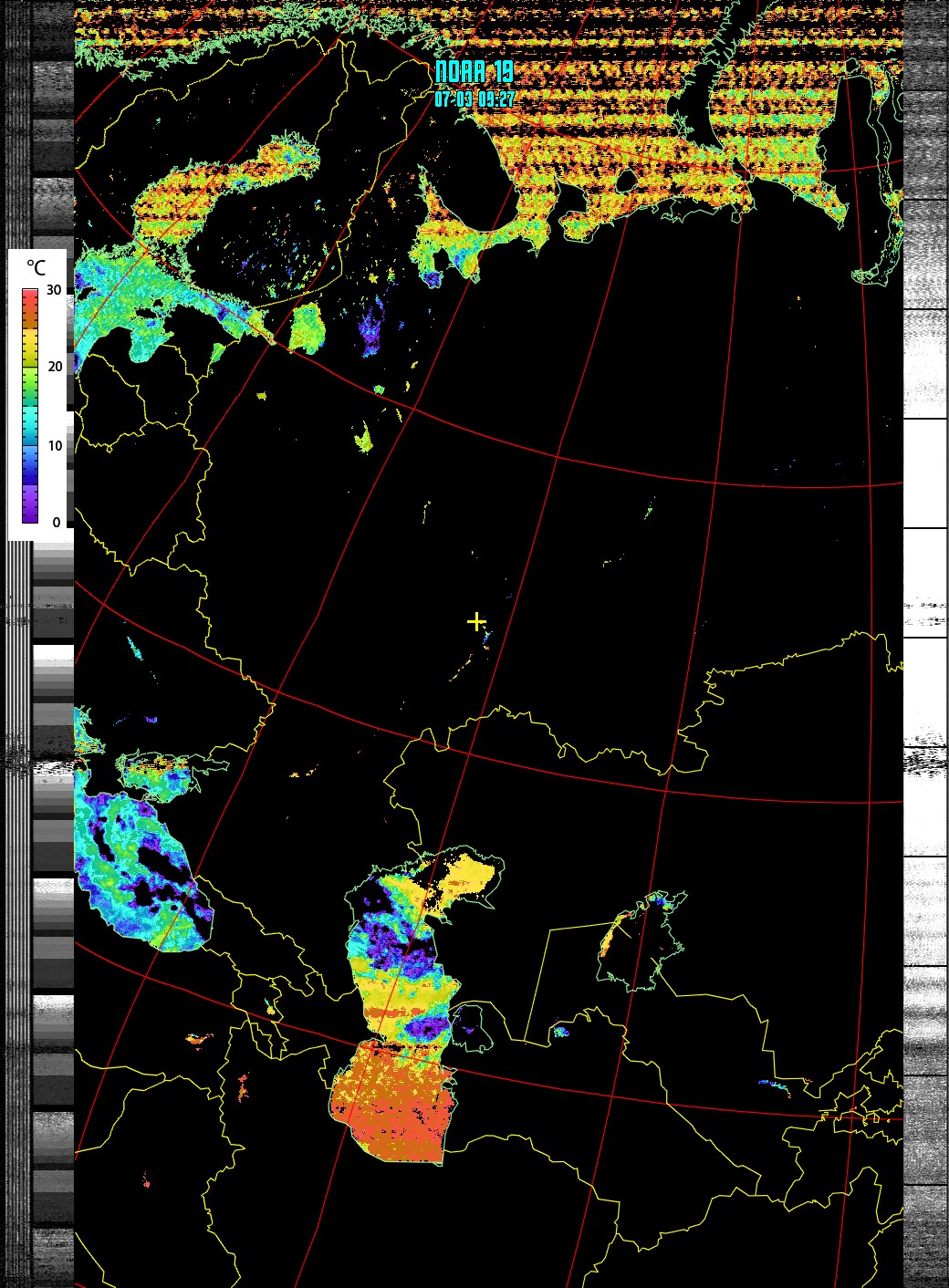This screenshot has width=949, height=1288.
Task: Click the 20 label on temperature scale
Action: point(55,367)
